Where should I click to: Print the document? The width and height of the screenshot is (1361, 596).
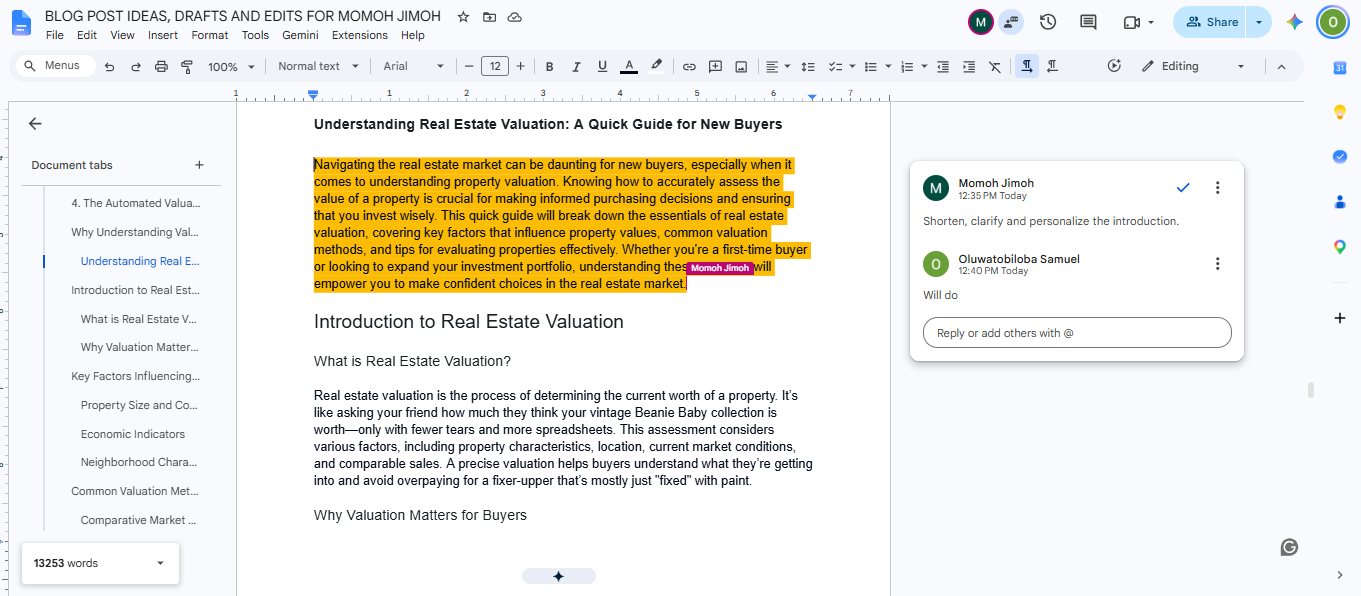[x=161, y=67]
